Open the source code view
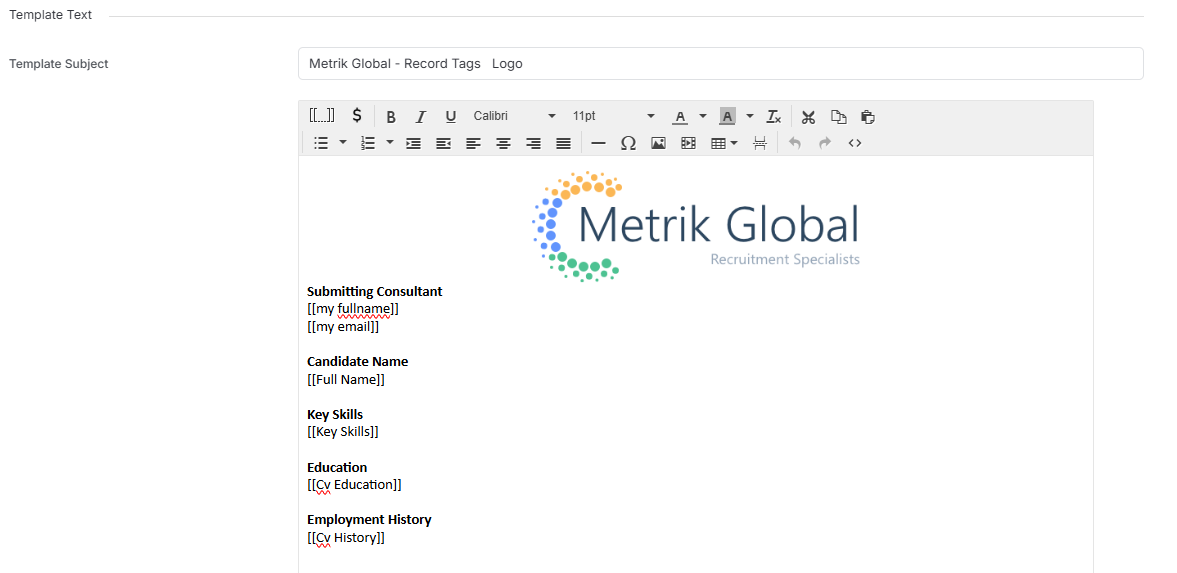Image resolution: width=1177 pixels, height=573 pixels. [x=854, y=143]
